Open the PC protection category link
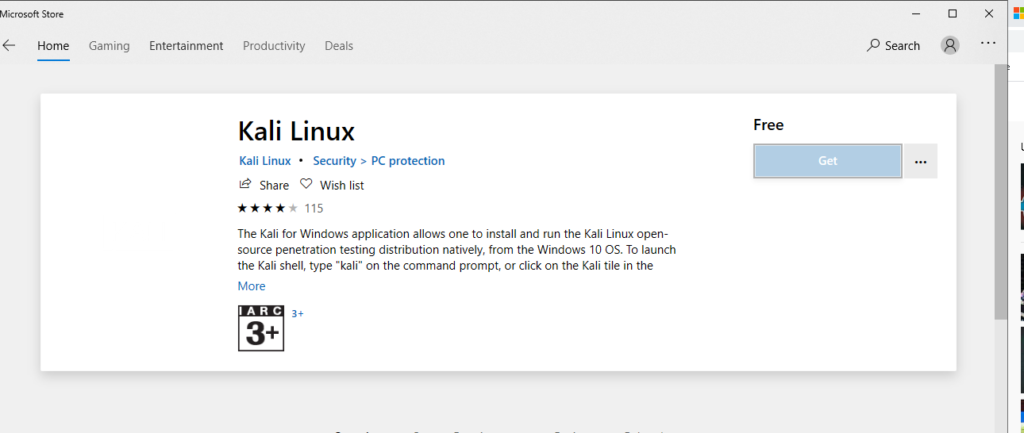 click(x=408, y=161)
